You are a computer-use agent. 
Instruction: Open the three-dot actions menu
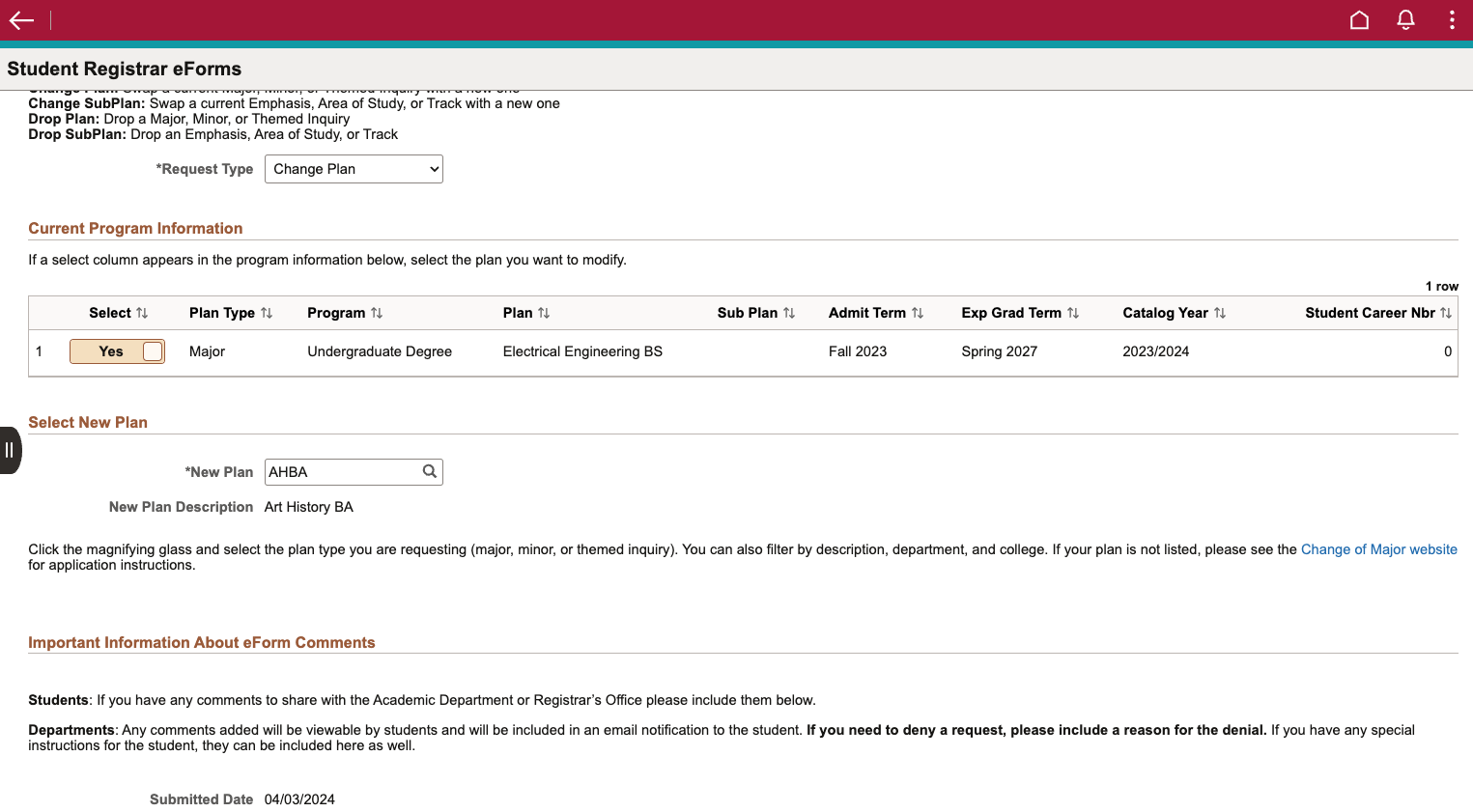tap(1452, 20)
